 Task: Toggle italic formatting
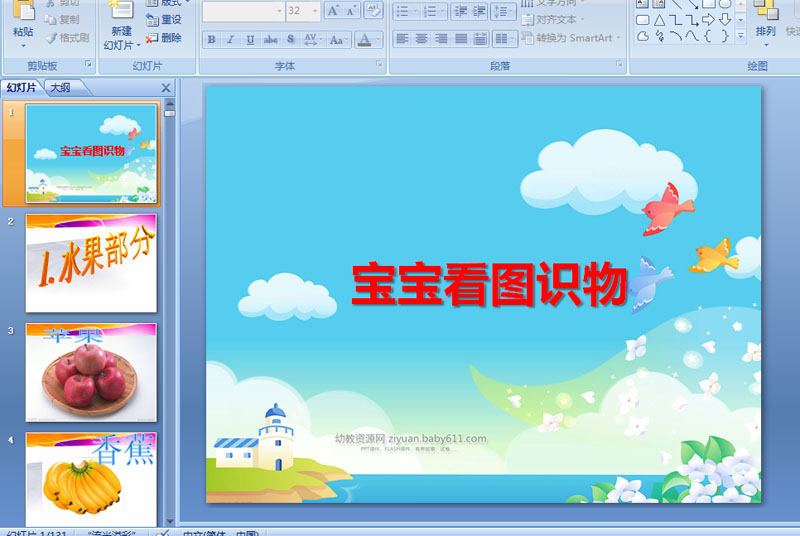tap(231, 39)
